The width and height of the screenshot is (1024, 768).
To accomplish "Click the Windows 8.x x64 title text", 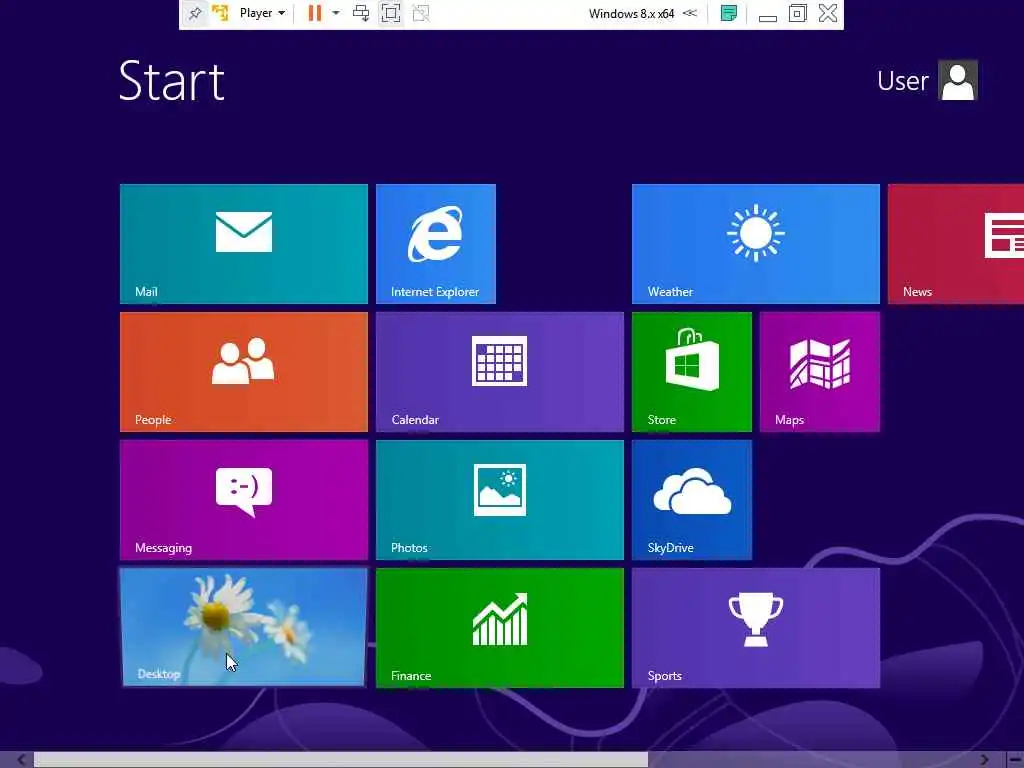I will 631,13.
